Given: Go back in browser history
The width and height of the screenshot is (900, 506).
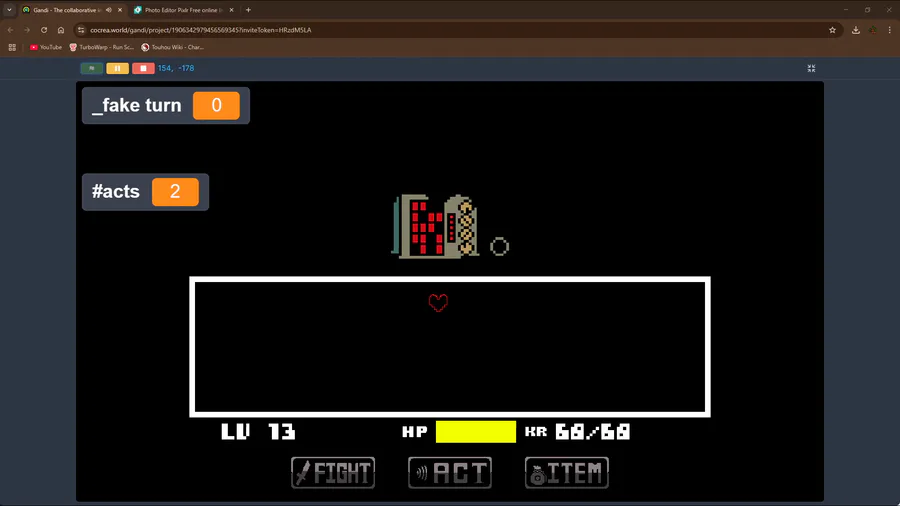Looking at the screenshot, I should [10, 30].
